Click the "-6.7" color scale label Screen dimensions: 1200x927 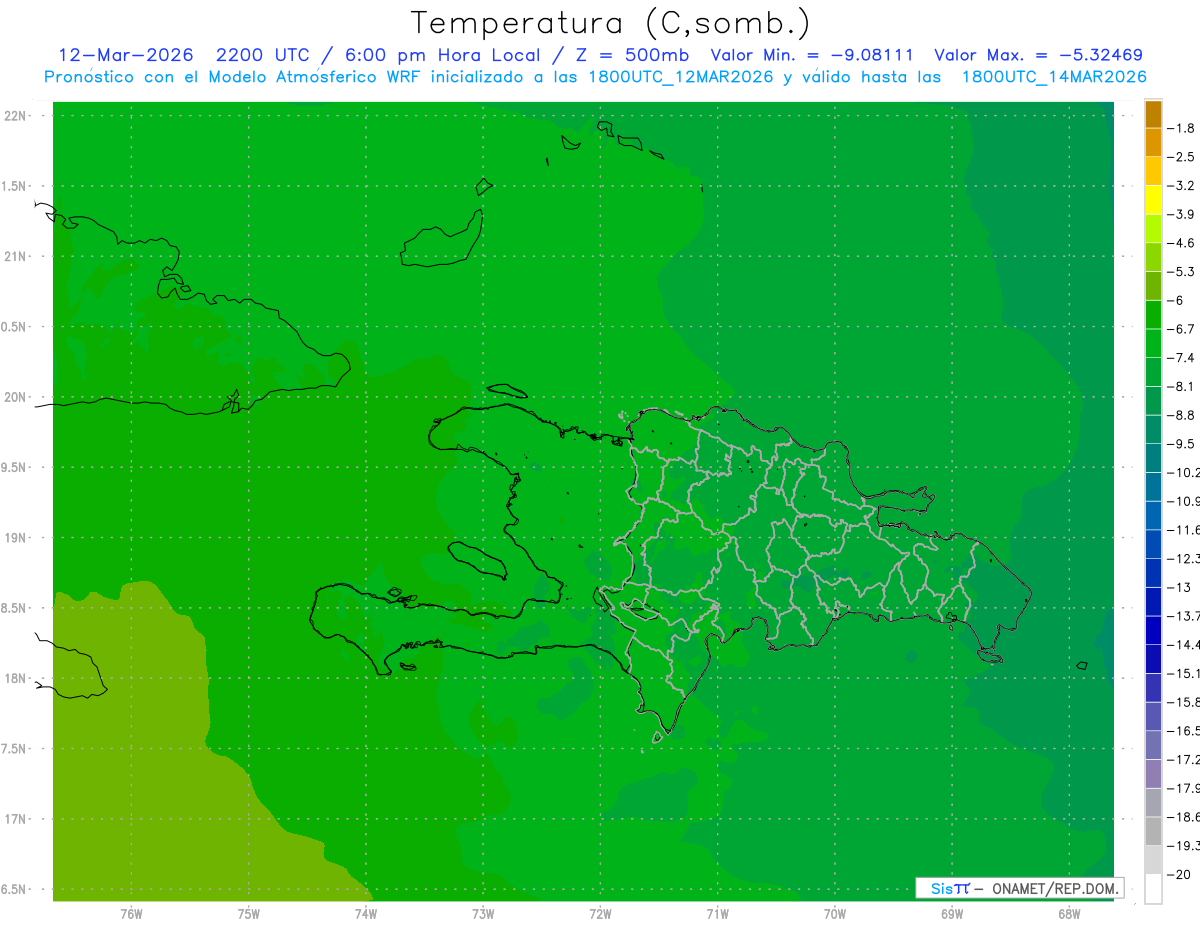point(1181,328)
